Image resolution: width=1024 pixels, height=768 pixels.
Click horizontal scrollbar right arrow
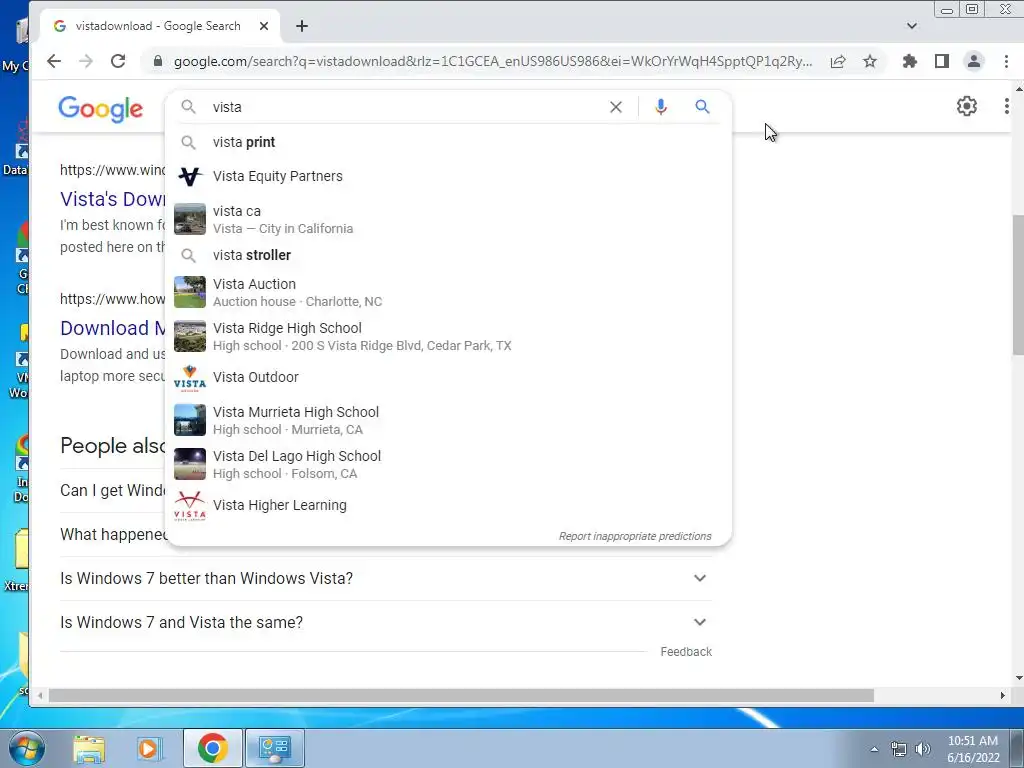coord(1002,696)
